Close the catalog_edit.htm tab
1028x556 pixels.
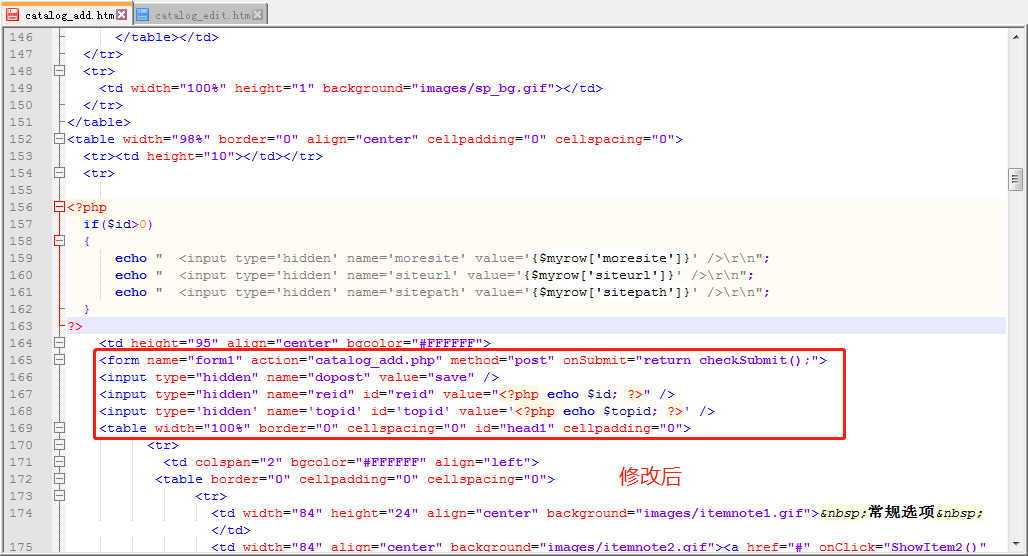pos(259,15)
